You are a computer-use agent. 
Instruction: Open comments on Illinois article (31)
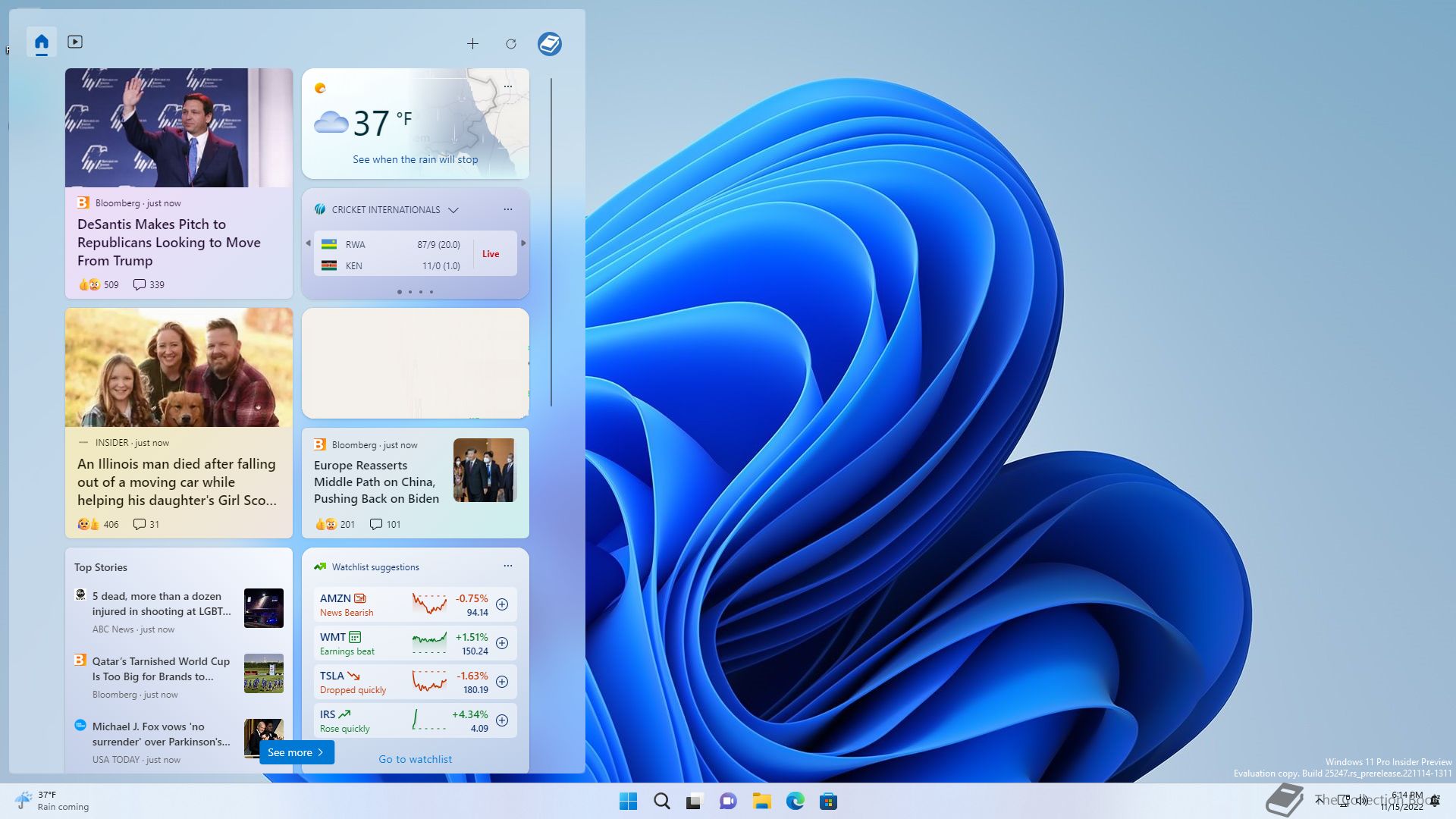[x=146, y=525]
